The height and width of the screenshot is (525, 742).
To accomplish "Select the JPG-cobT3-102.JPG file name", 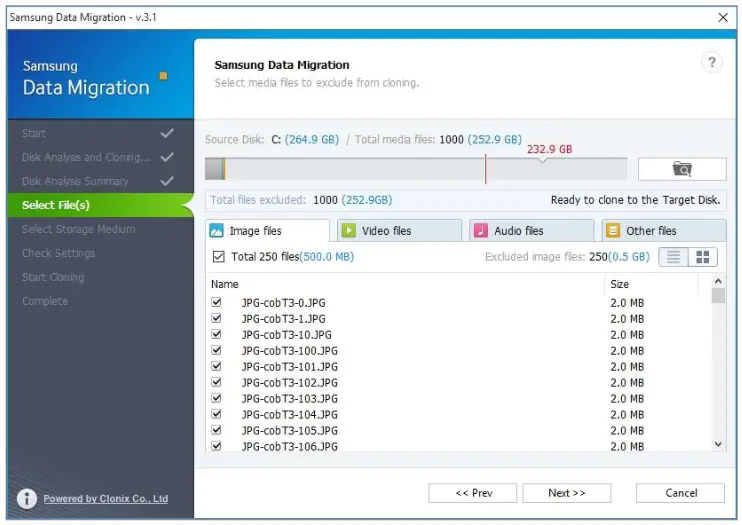I will click(x=290, y=383).
